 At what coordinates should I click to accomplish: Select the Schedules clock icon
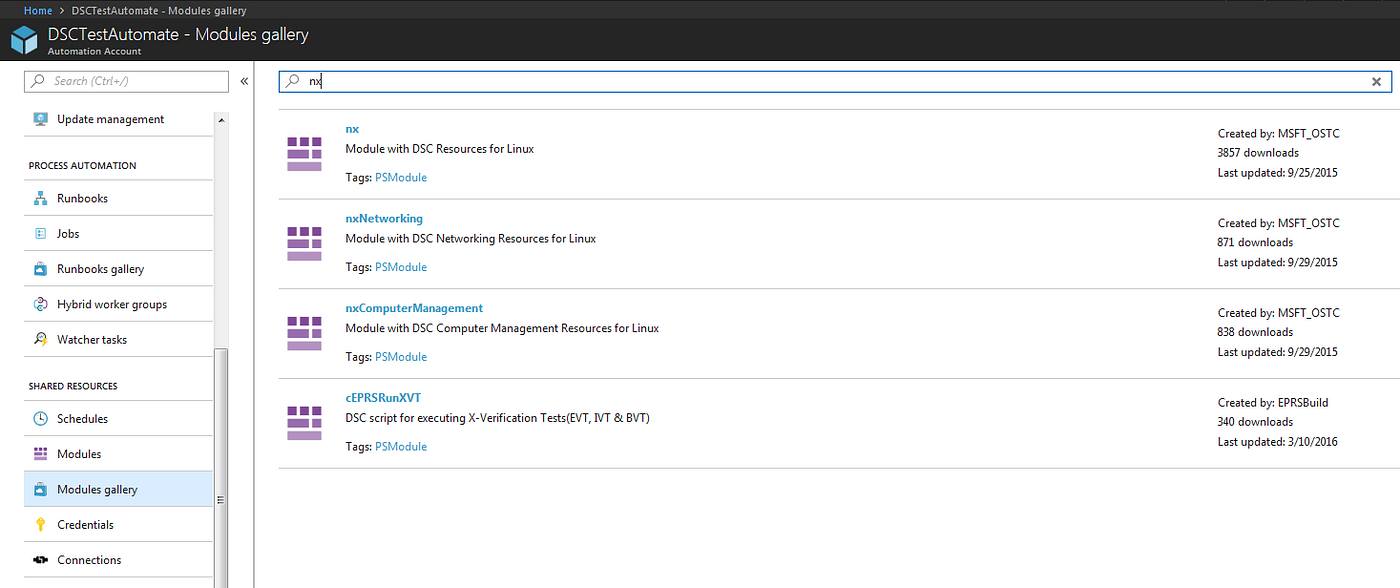click(x=41, y=418)
